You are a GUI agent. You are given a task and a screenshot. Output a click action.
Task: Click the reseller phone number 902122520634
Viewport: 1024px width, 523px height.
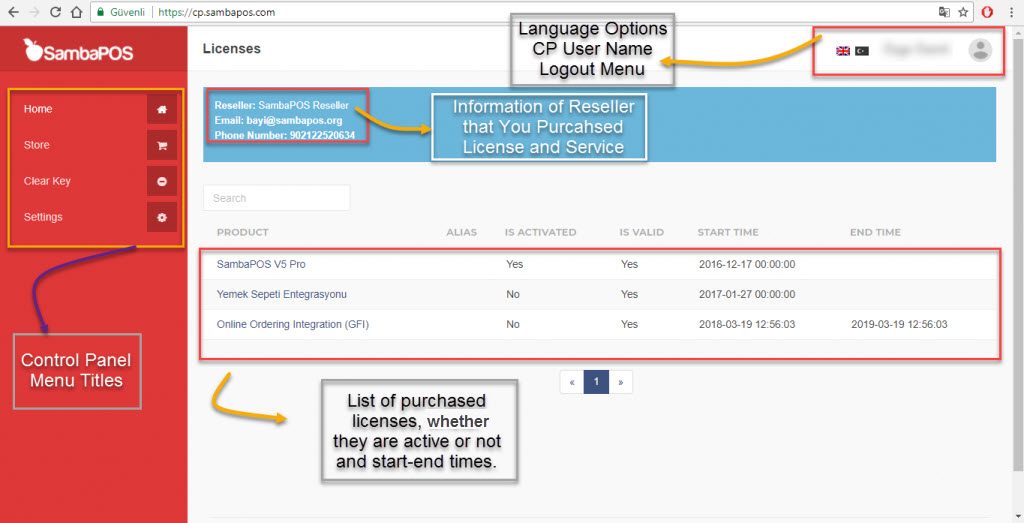(321, 135)
